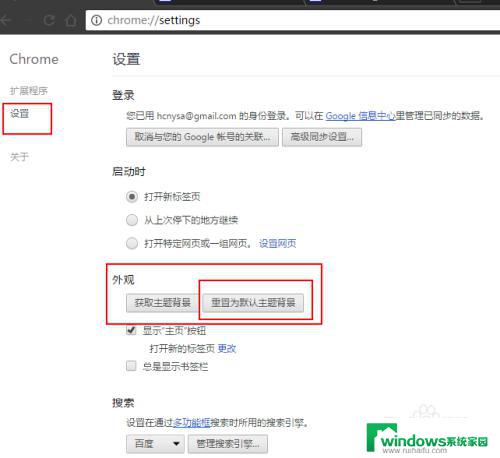This screenshot has height=458, width=500.
Task: Click the 启动时 section heading
Action: tap(129, 172)
